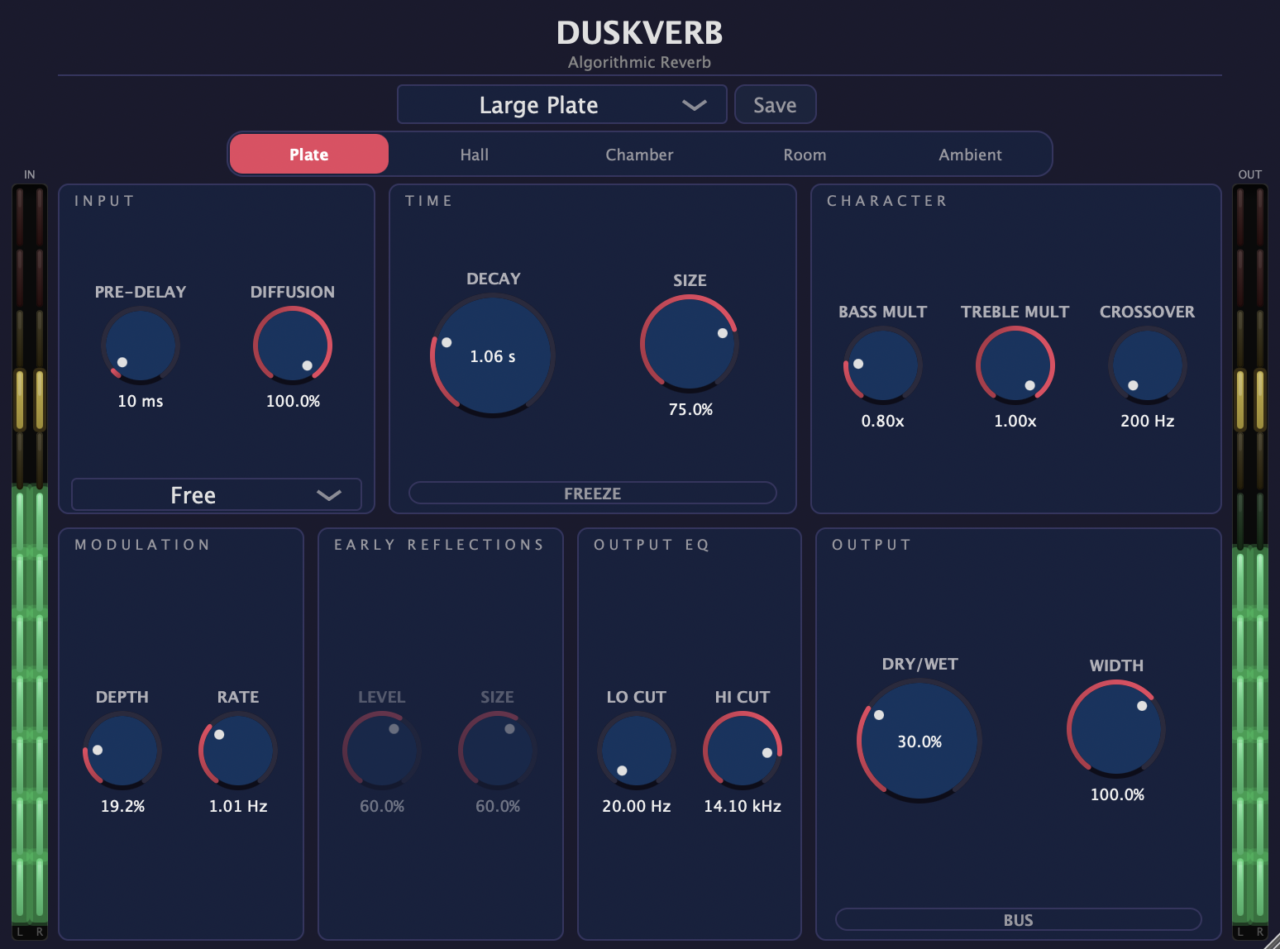Select the CROSSOVER frequency knob
This screenshot has width=1280, height=949.
click(x=1146, y=365)
